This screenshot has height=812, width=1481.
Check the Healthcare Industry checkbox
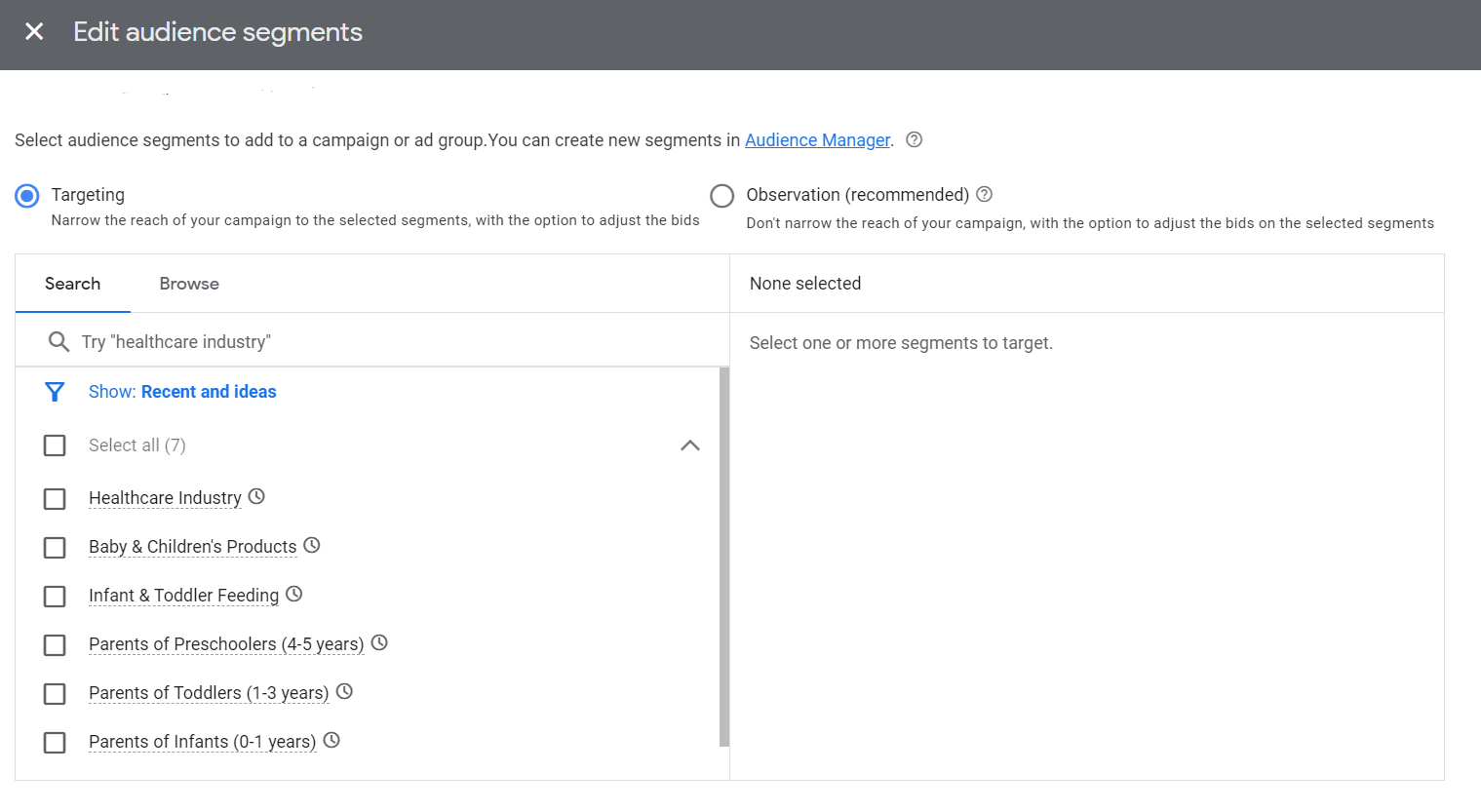55,499
